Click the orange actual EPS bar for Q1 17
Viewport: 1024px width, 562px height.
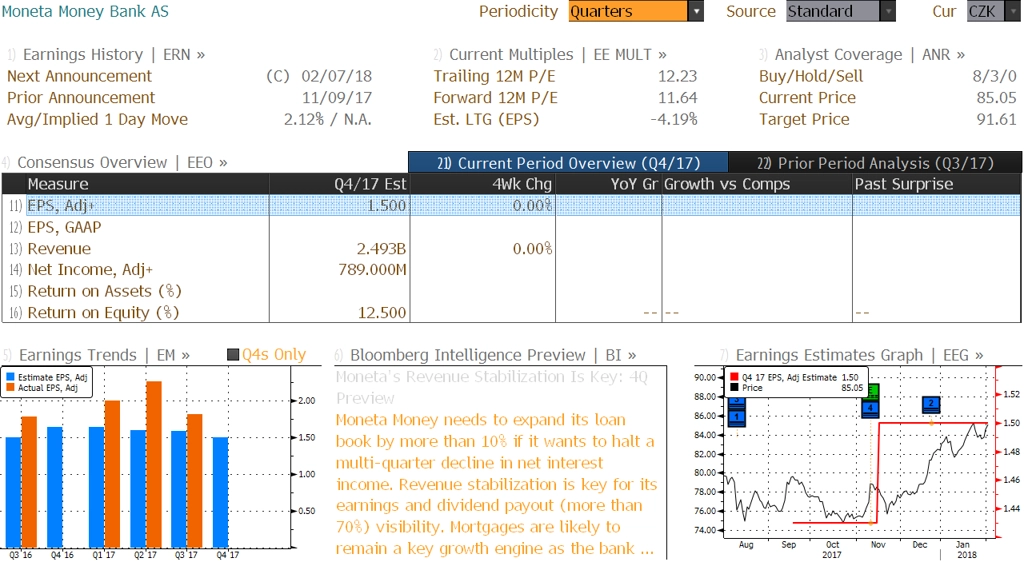pos(112,474)
